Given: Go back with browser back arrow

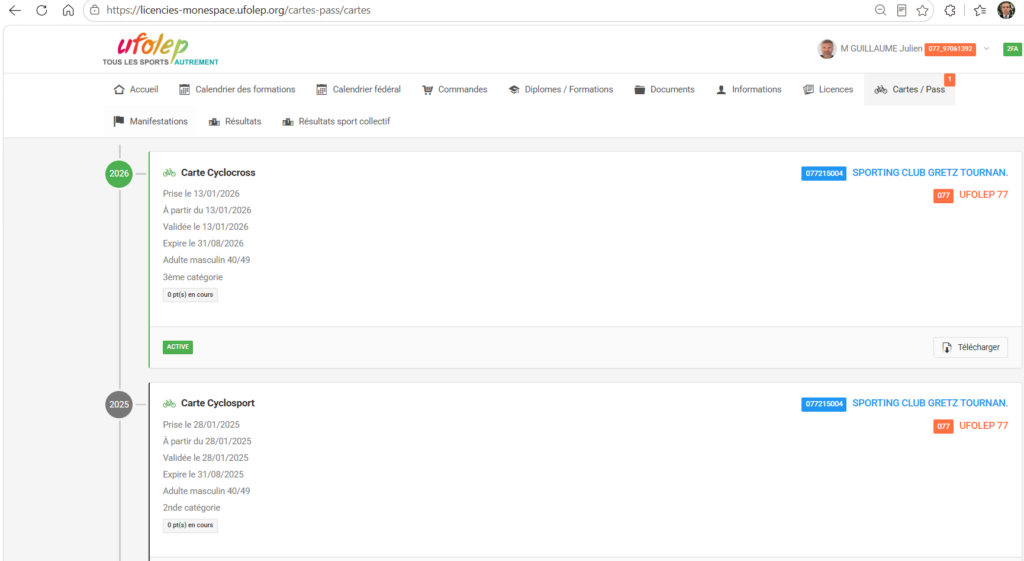Looking at the screenshot, I should click(x=14, y=10).
